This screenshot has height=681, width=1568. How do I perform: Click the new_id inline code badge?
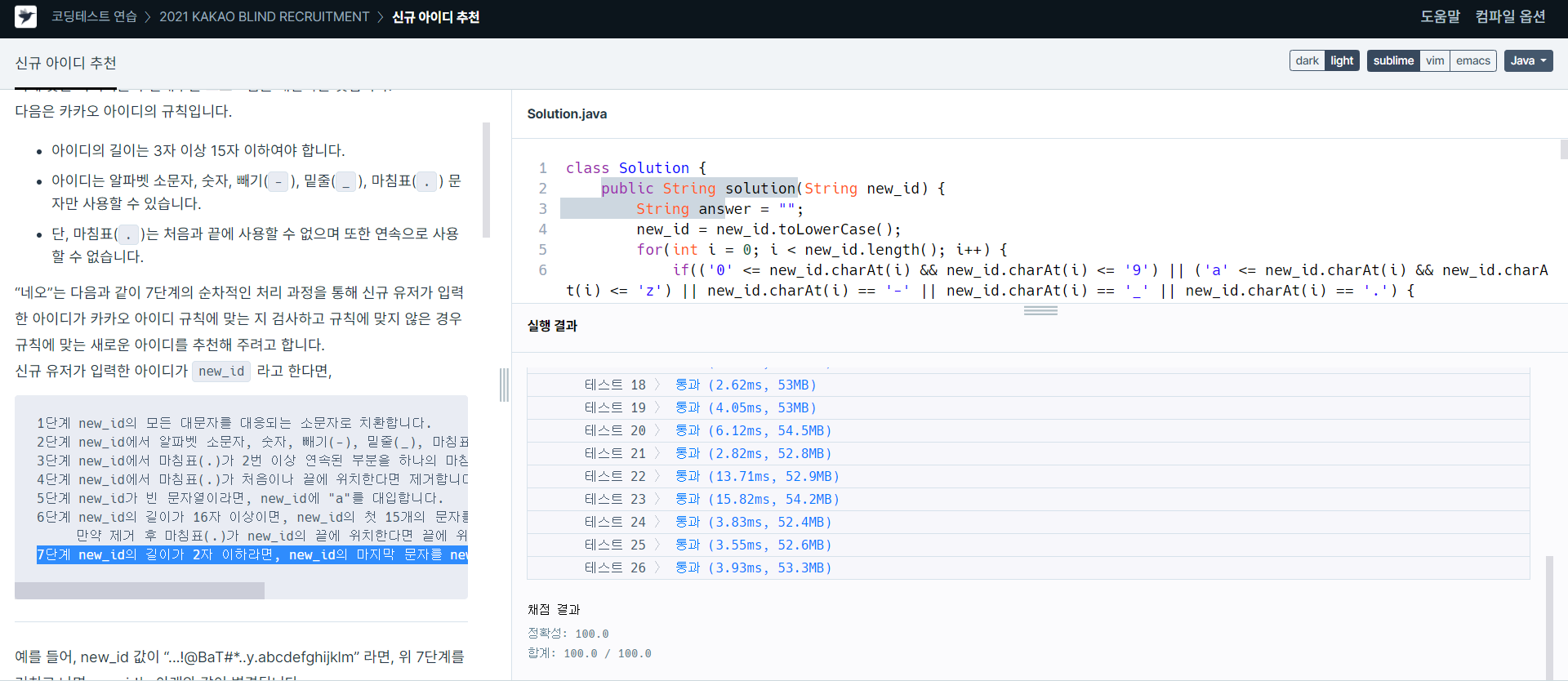(221, 372)
